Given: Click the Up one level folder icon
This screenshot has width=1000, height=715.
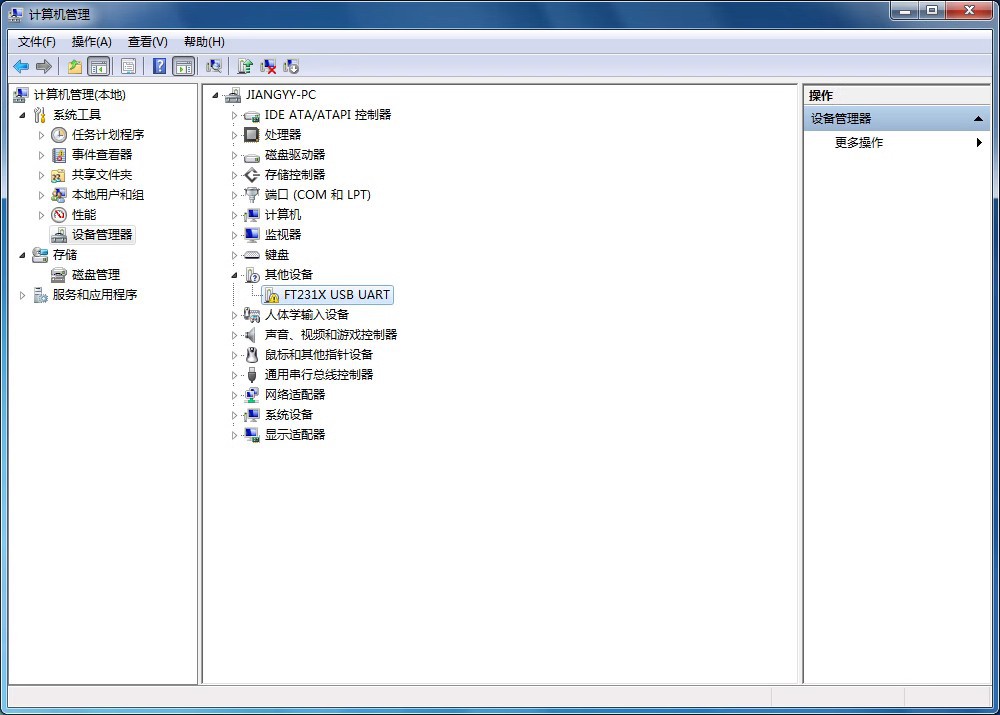Looking at the screenshot, I should tap(75, 66).
